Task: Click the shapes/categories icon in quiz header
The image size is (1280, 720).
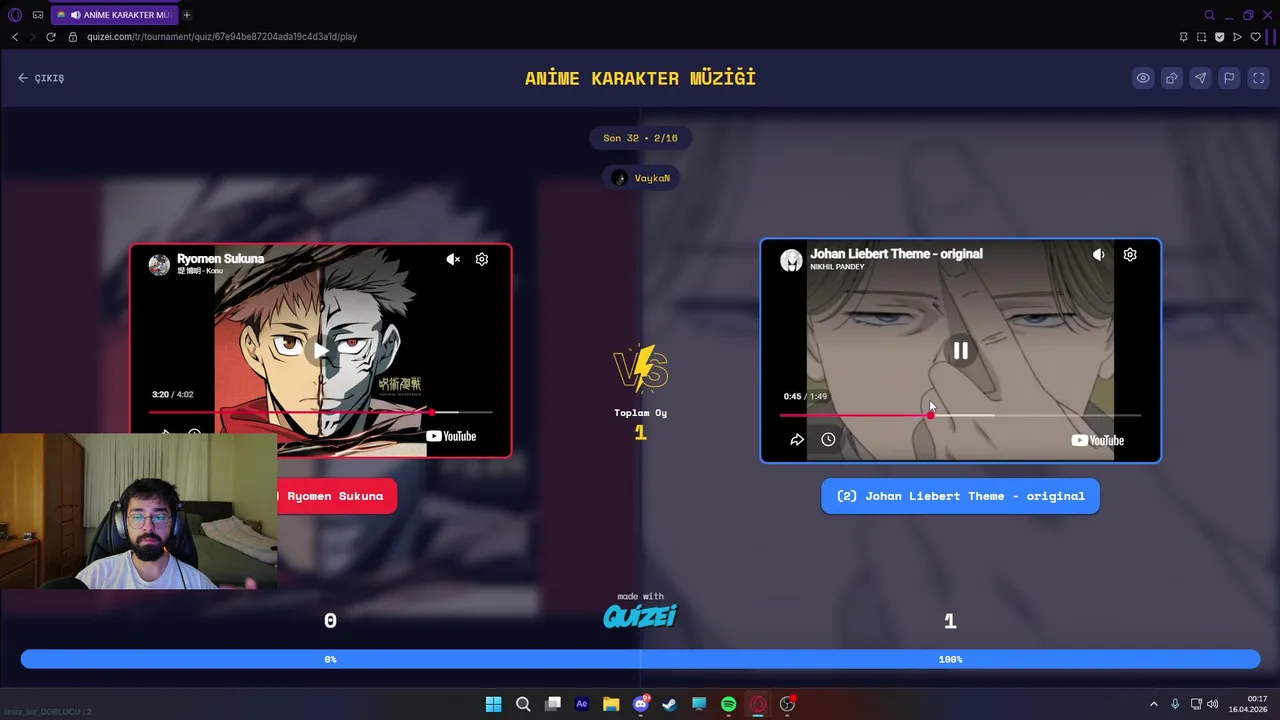Action: 1172,78
